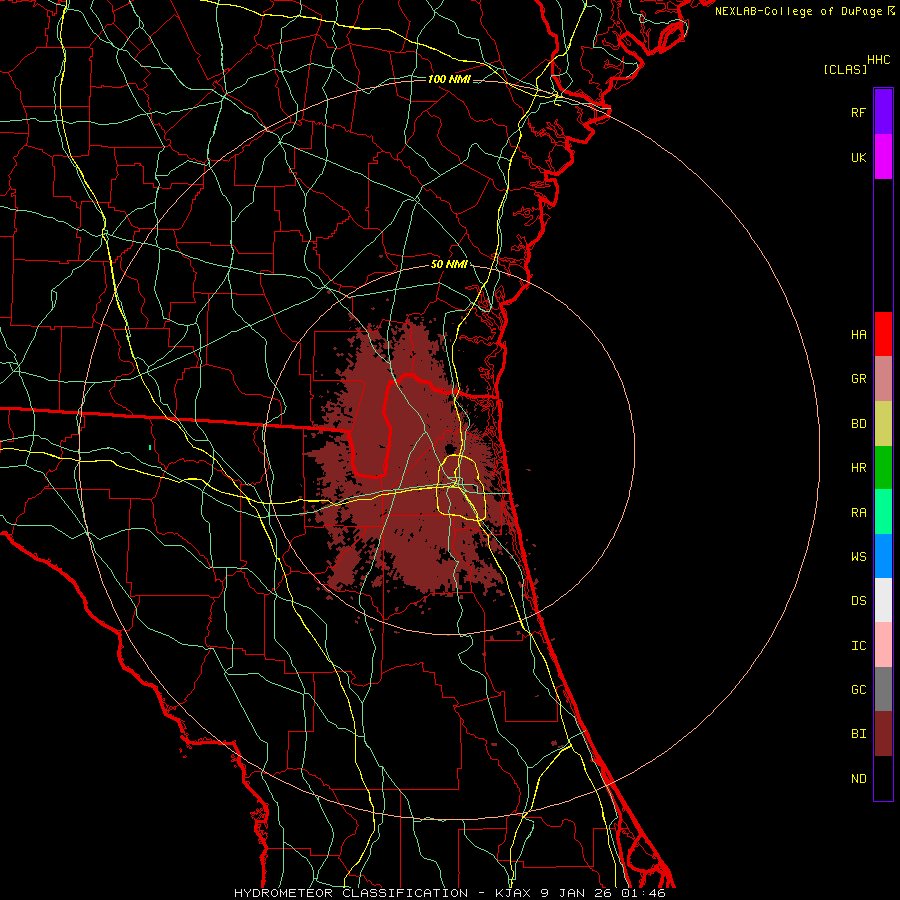Click the BD legend label
The width and height of the screenshot is (900, 900).
(x=858, y=424)
